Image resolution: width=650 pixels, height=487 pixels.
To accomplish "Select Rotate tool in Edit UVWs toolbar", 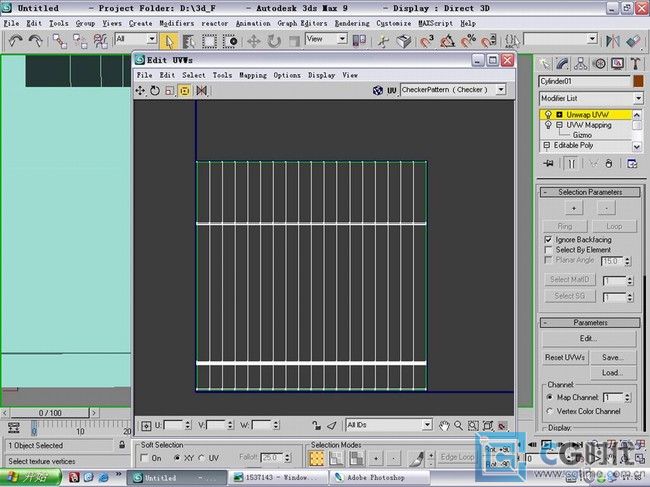I will 155,90.
